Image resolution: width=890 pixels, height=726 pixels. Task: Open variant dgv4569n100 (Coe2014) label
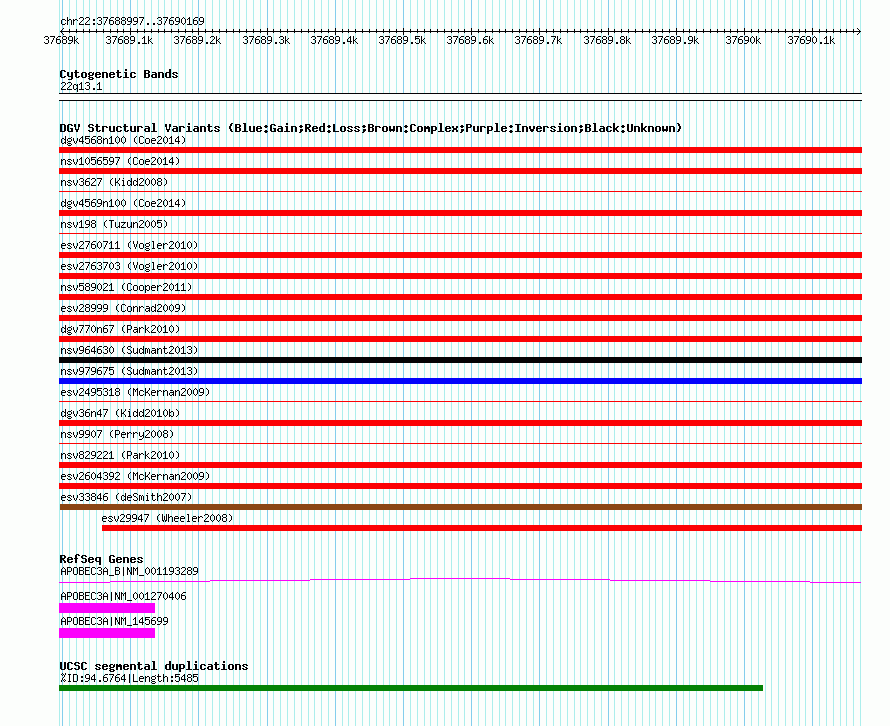click(123, 203)
